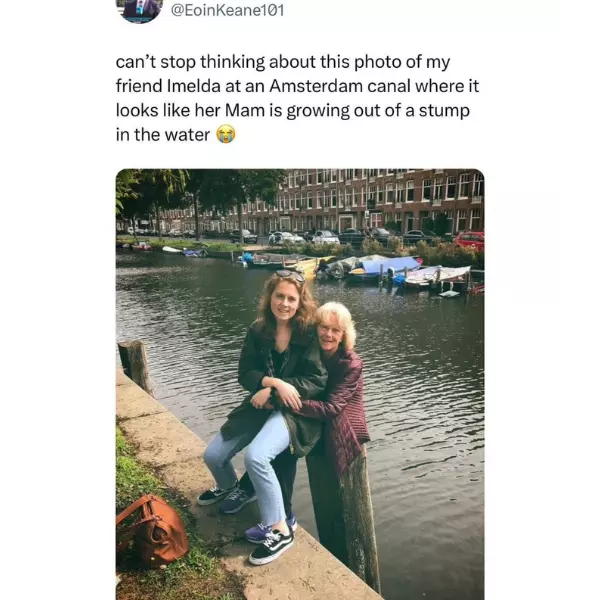600x600 pixels.
Task: Click the younger woman's face
Action: pos(285,299)
